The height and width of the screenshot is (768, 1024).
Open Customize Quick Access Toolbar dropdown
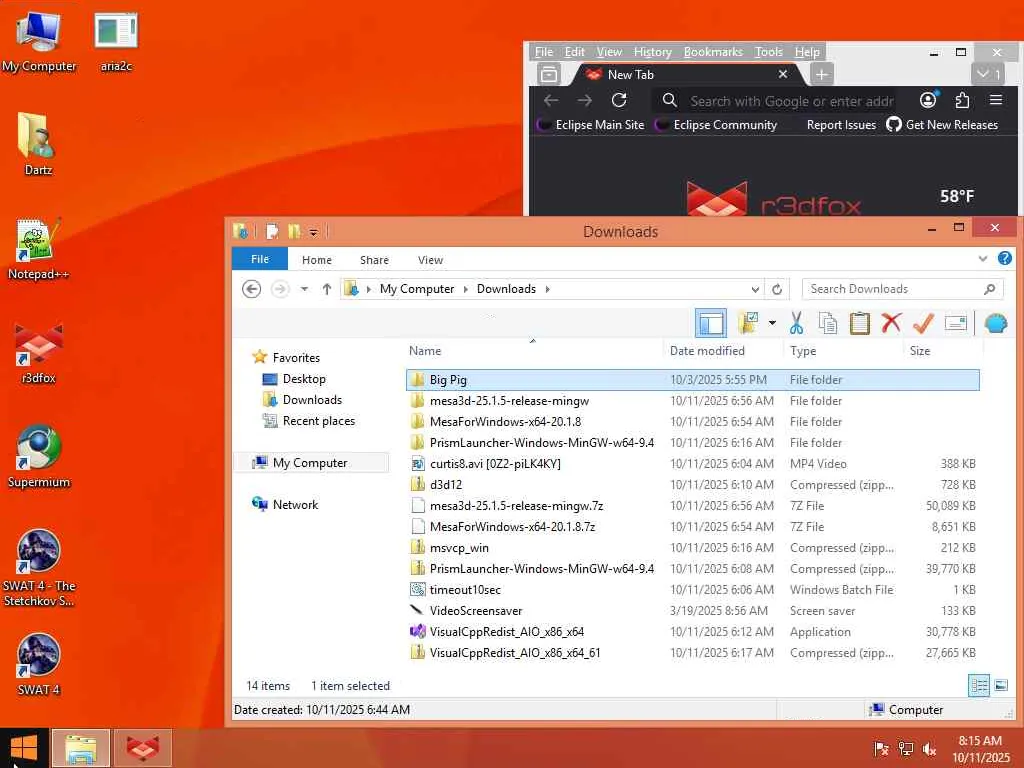[x=313, y=232]
